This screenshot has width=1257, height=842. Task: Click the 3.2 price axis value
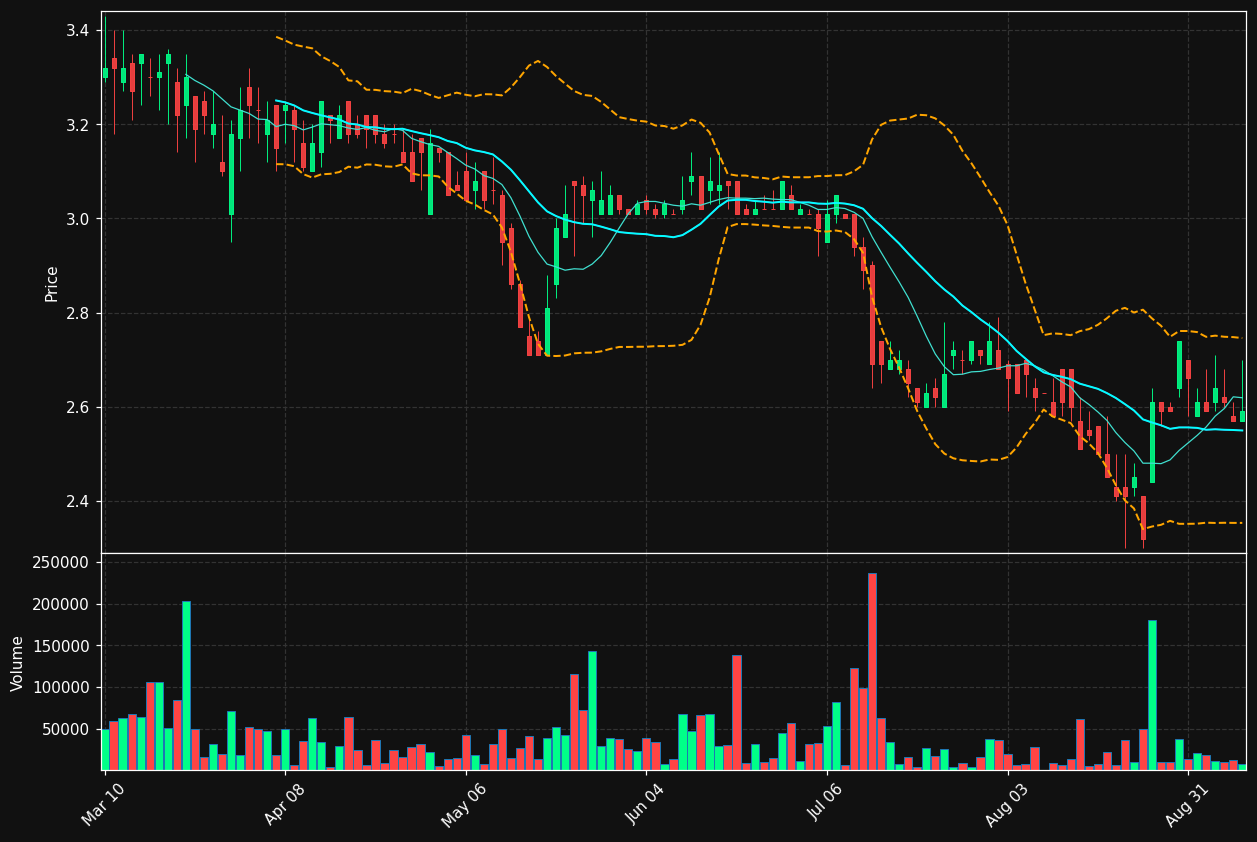tap(78, 125)
